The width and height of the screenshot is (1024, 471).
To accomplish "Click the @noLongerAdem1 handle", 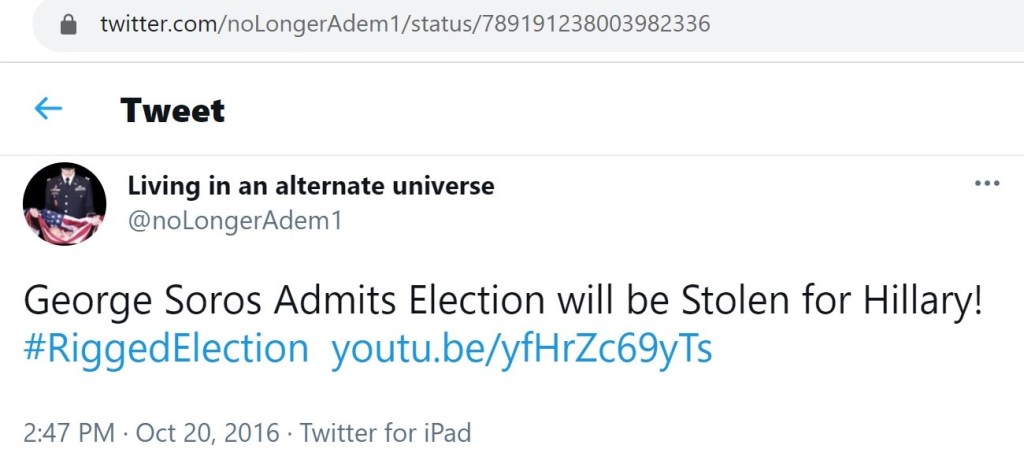I will pyautogui.click(x=235, y=221).
